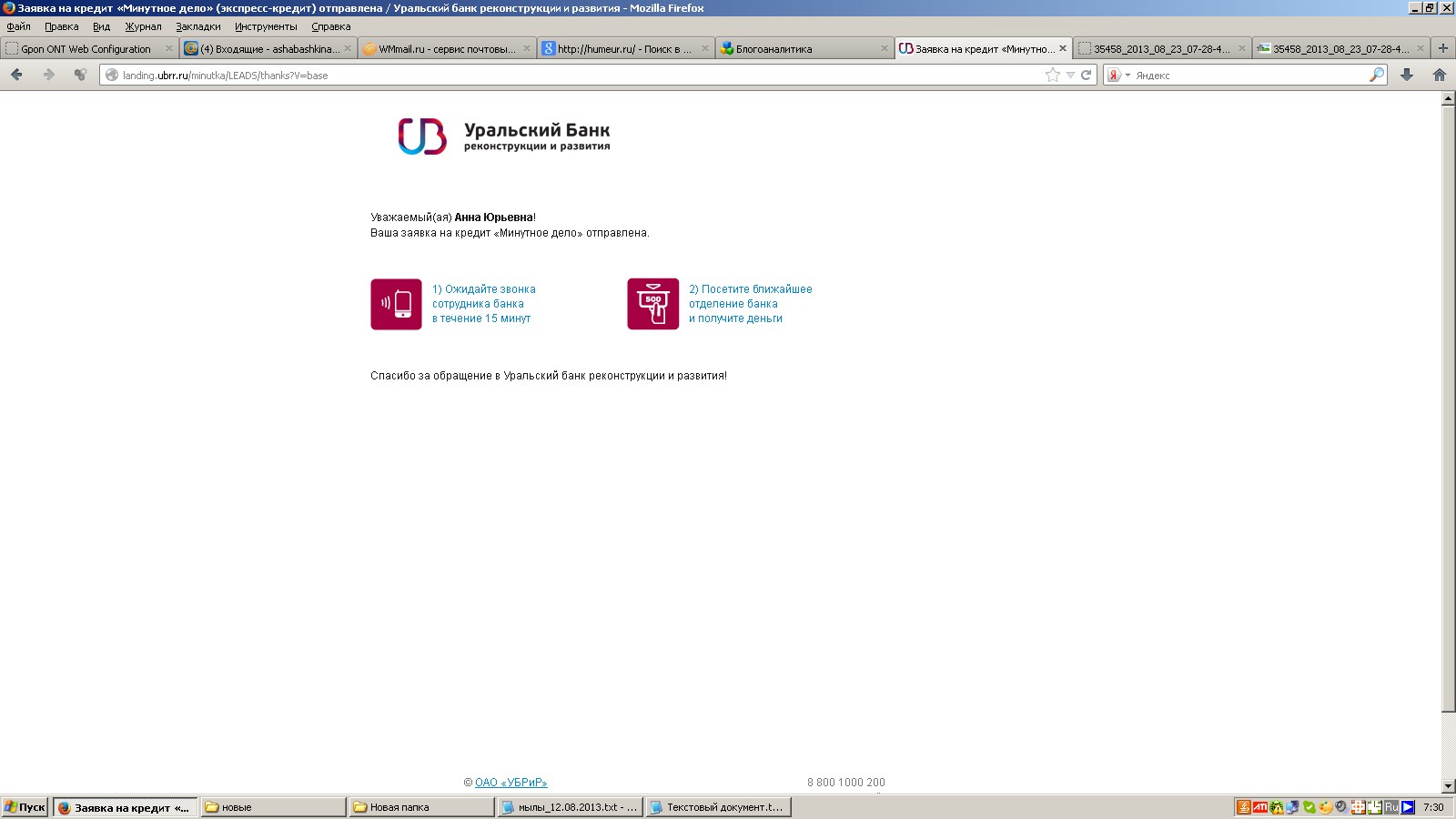Image resolution: width=1456 pixels, height=819 pixels.
Task: Open Текстовый документ taskbar button
Action: [718, 807]
